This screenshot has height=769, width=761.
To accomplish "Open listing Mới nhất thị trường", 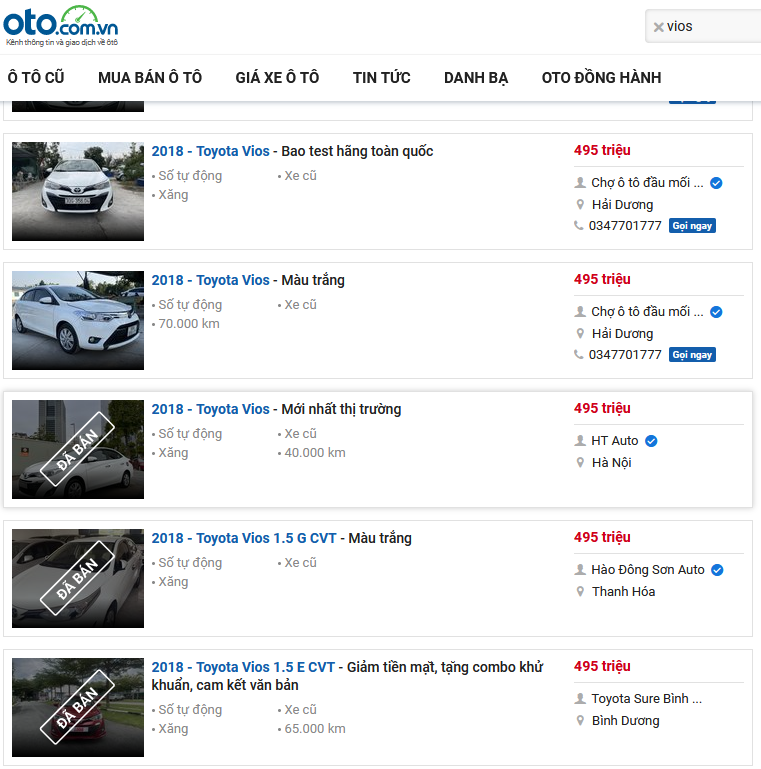I will (x=276, y=409).
